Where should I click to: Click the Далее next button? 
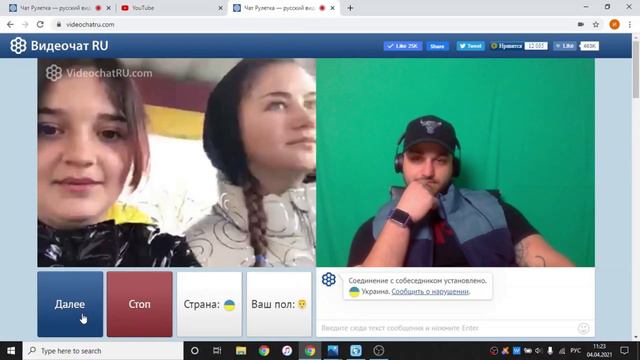tap(70, 304)
